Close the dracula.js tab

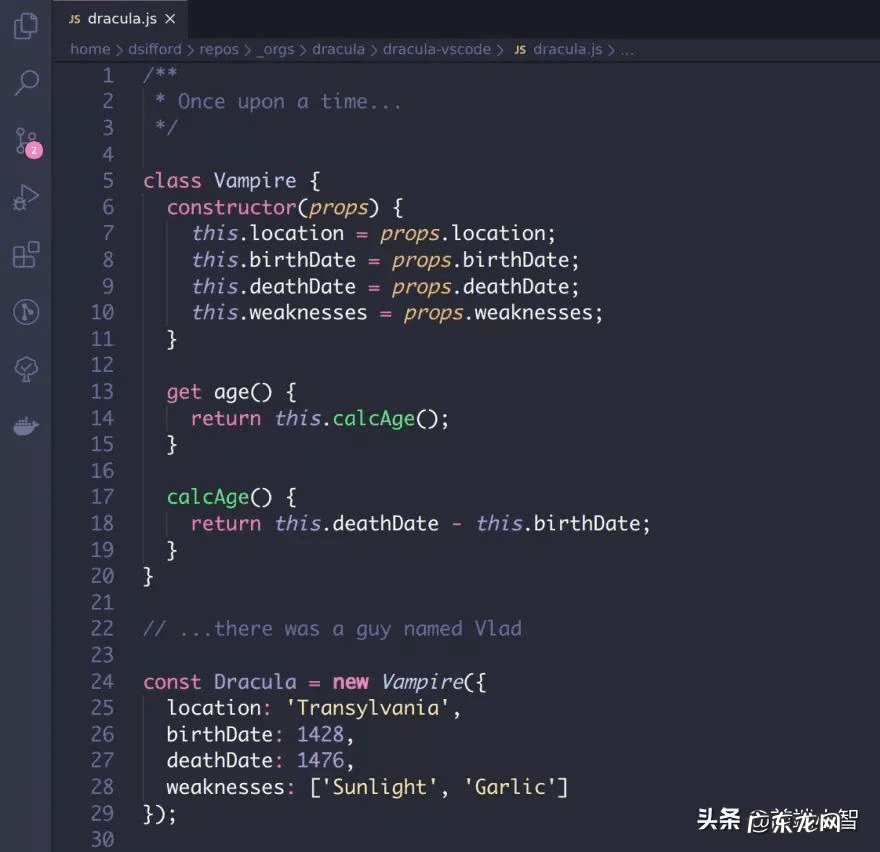click(x=170, y=19)
